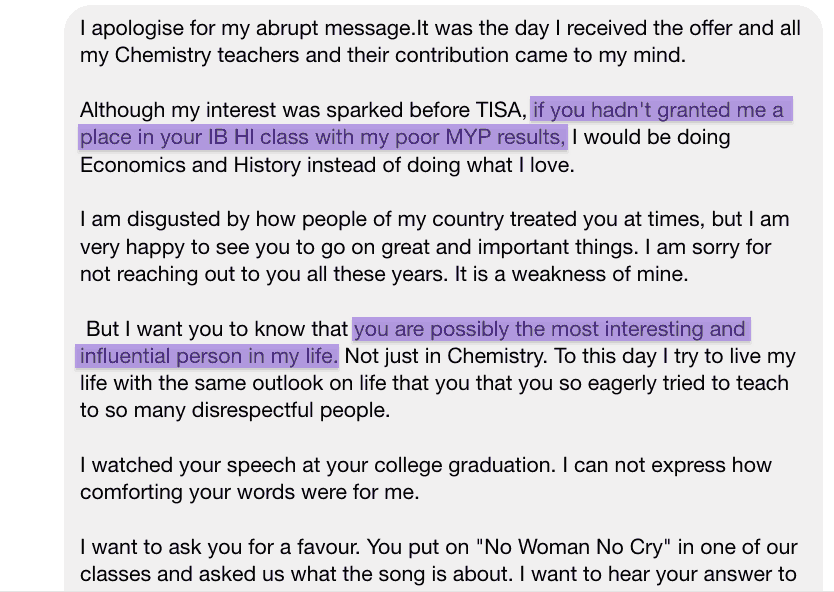Click "life with the same outlook" line

click(x=434, y=383)
